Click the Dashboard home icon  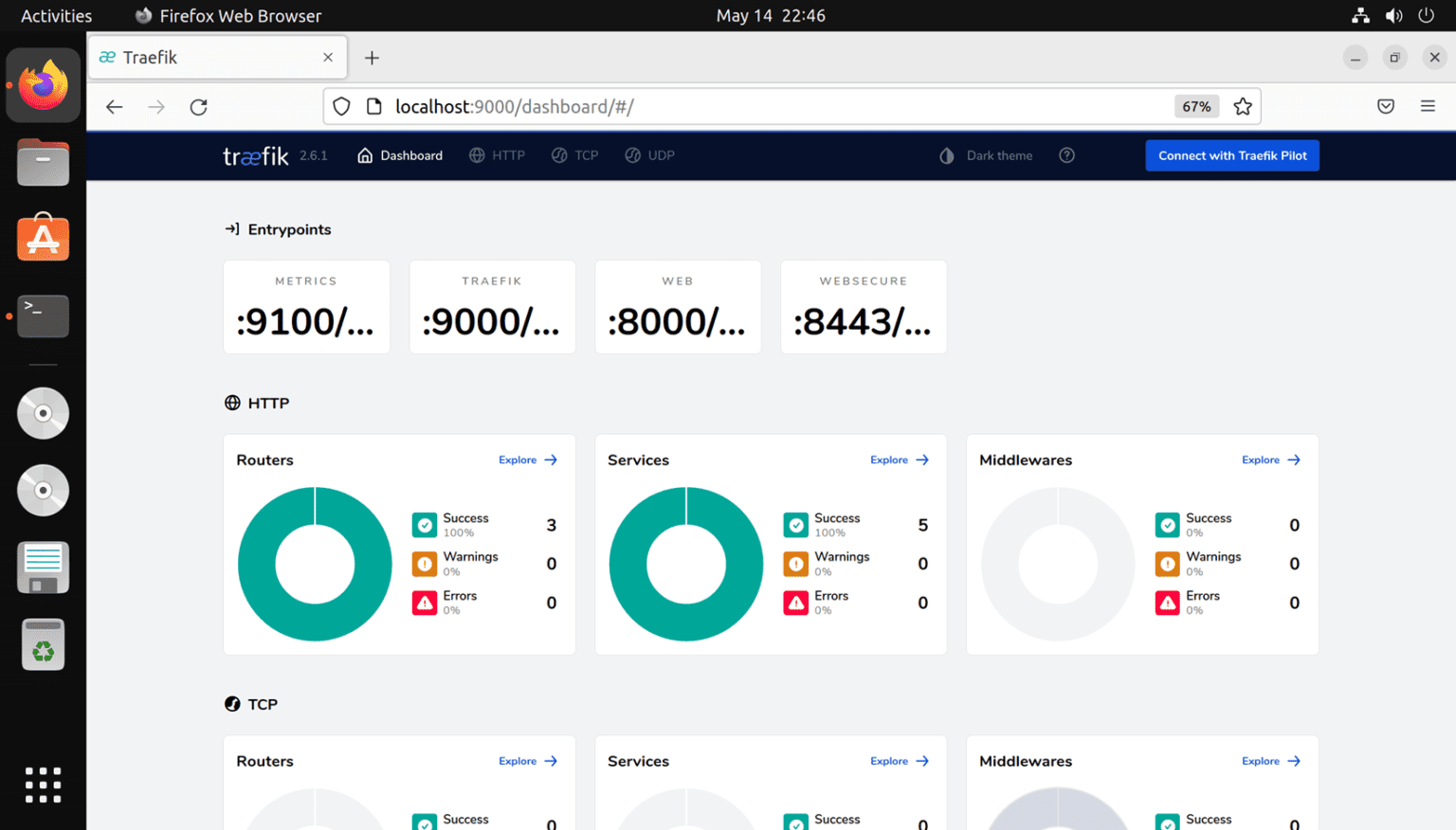point(365,154)
